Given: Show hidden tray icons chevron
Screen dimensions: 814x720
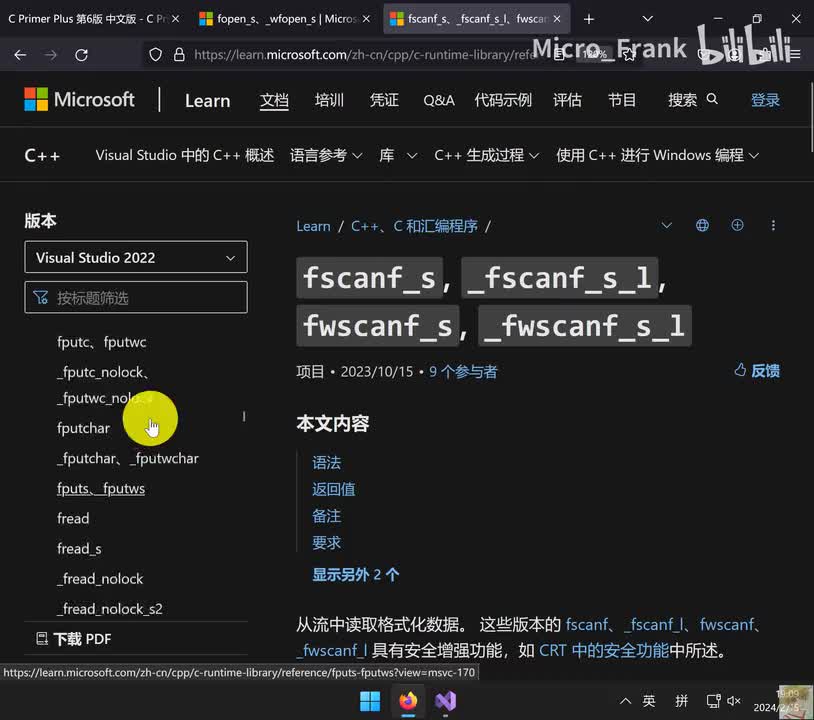Looking at the screenshot, I should click(626, 701).
